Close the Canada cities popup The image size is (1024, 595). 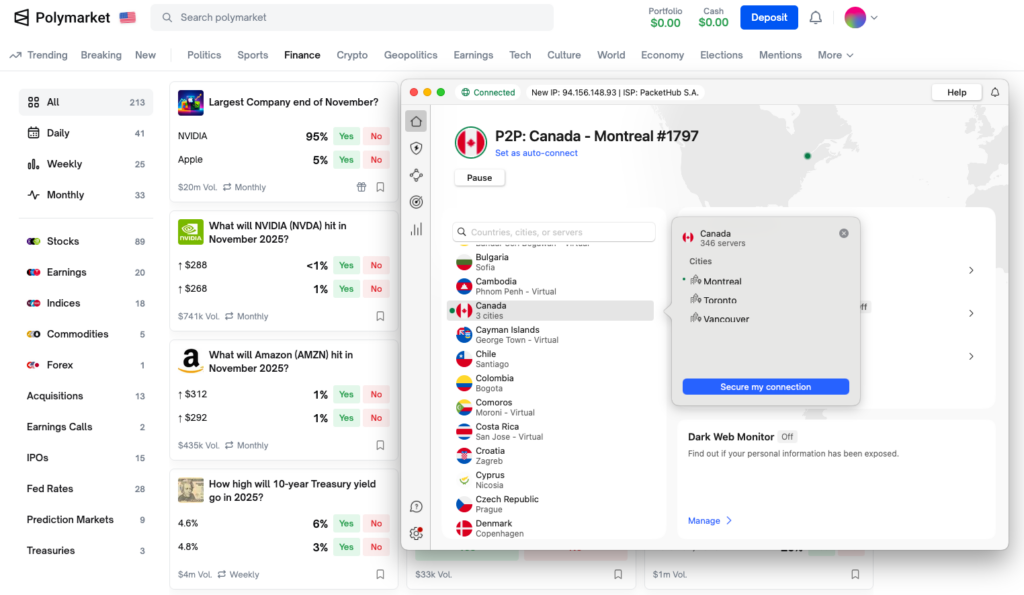844,233
